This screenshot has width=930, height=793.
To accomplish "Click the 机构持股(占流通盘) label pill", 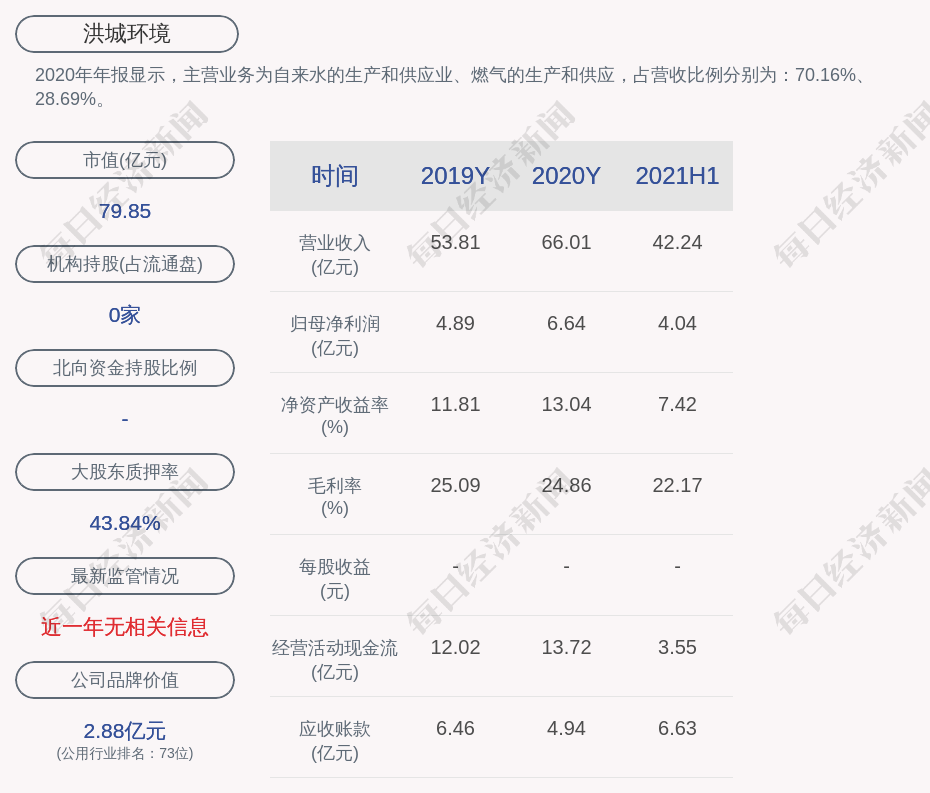I will coord(125,264).
